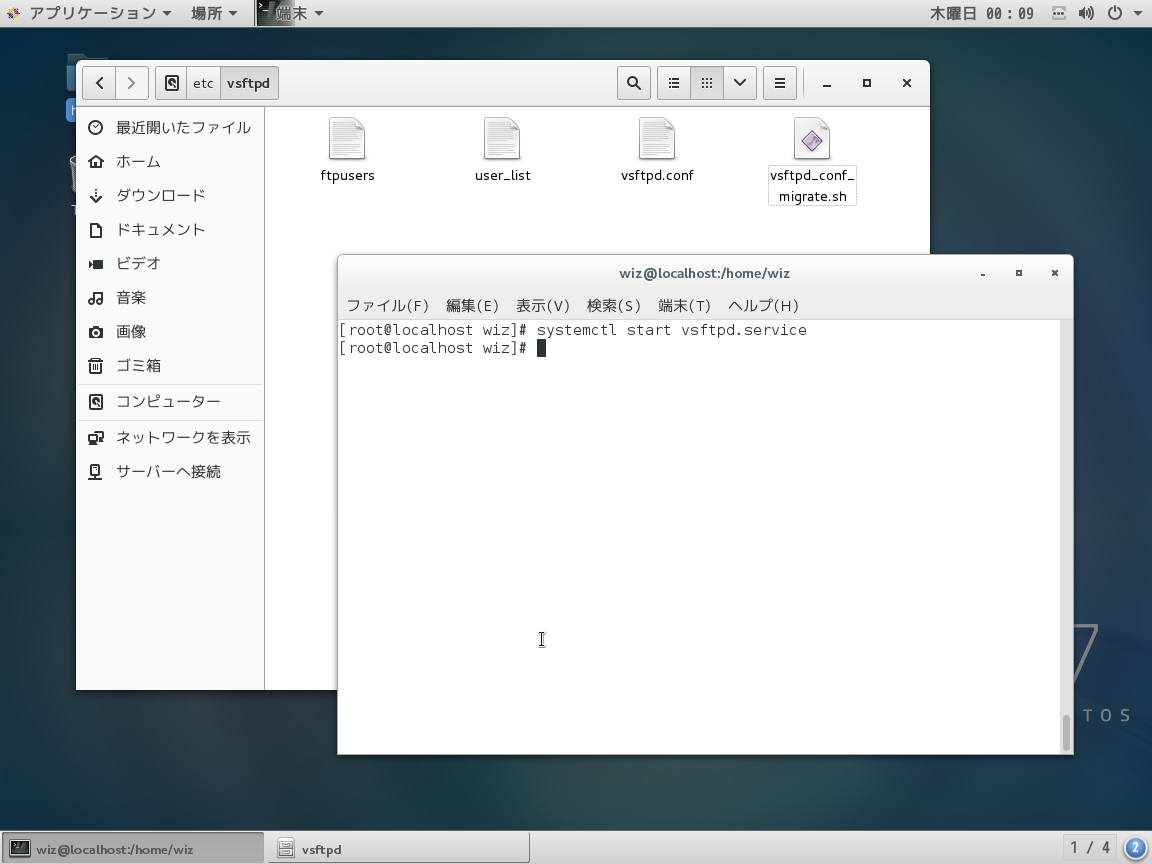Select the vsftpd.conf file
The width and height of the screenshot is (1152, 864).
click(x=657, y=151)
